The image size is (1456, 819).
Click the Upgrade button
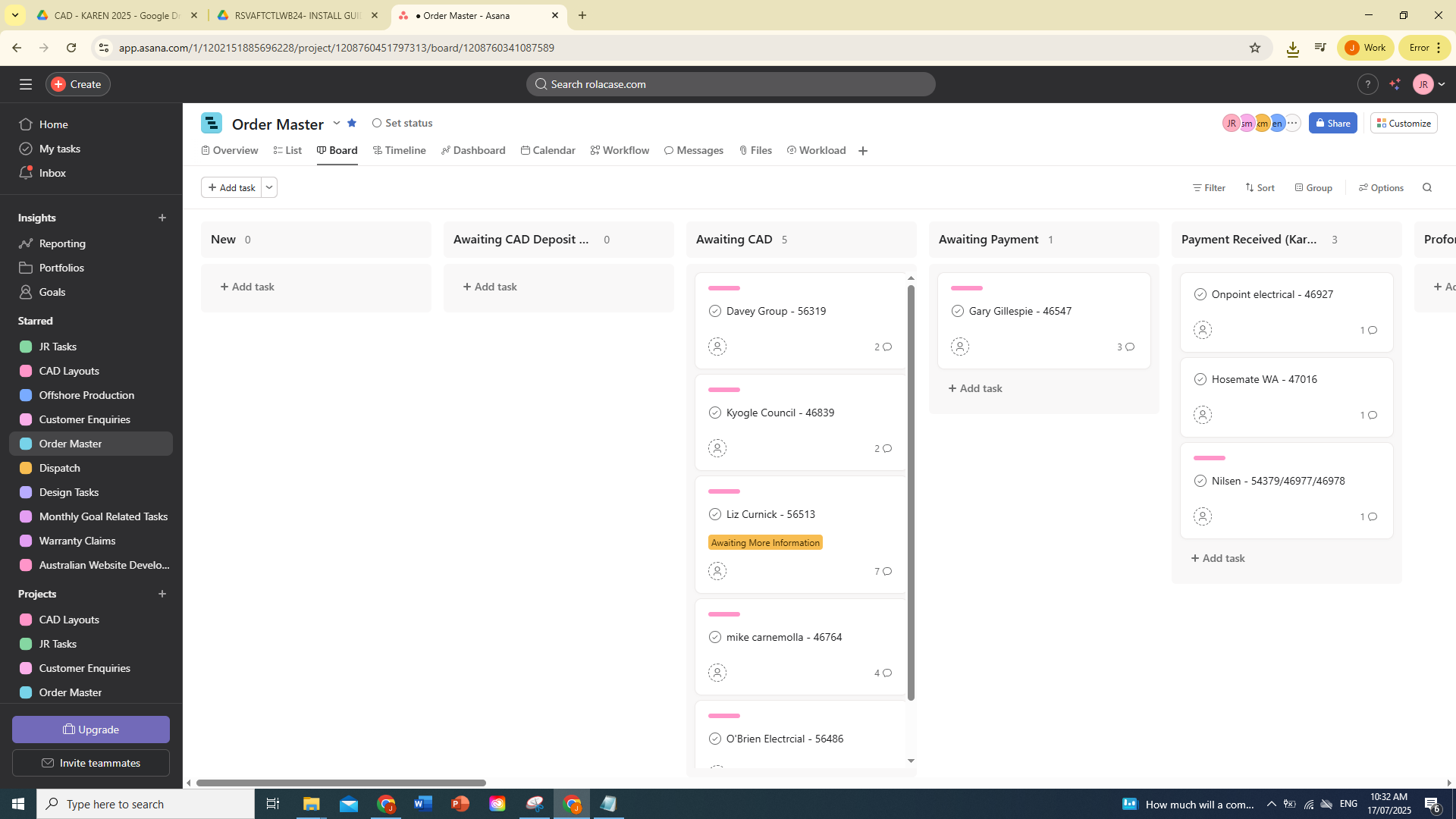[91, 730]
